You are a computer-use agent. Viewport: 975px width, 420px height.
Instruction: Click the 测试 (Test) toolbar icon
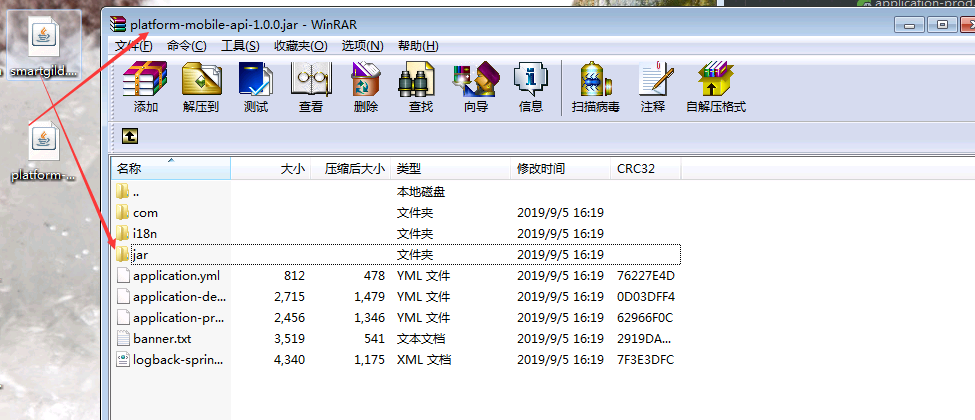coord(256,80)
